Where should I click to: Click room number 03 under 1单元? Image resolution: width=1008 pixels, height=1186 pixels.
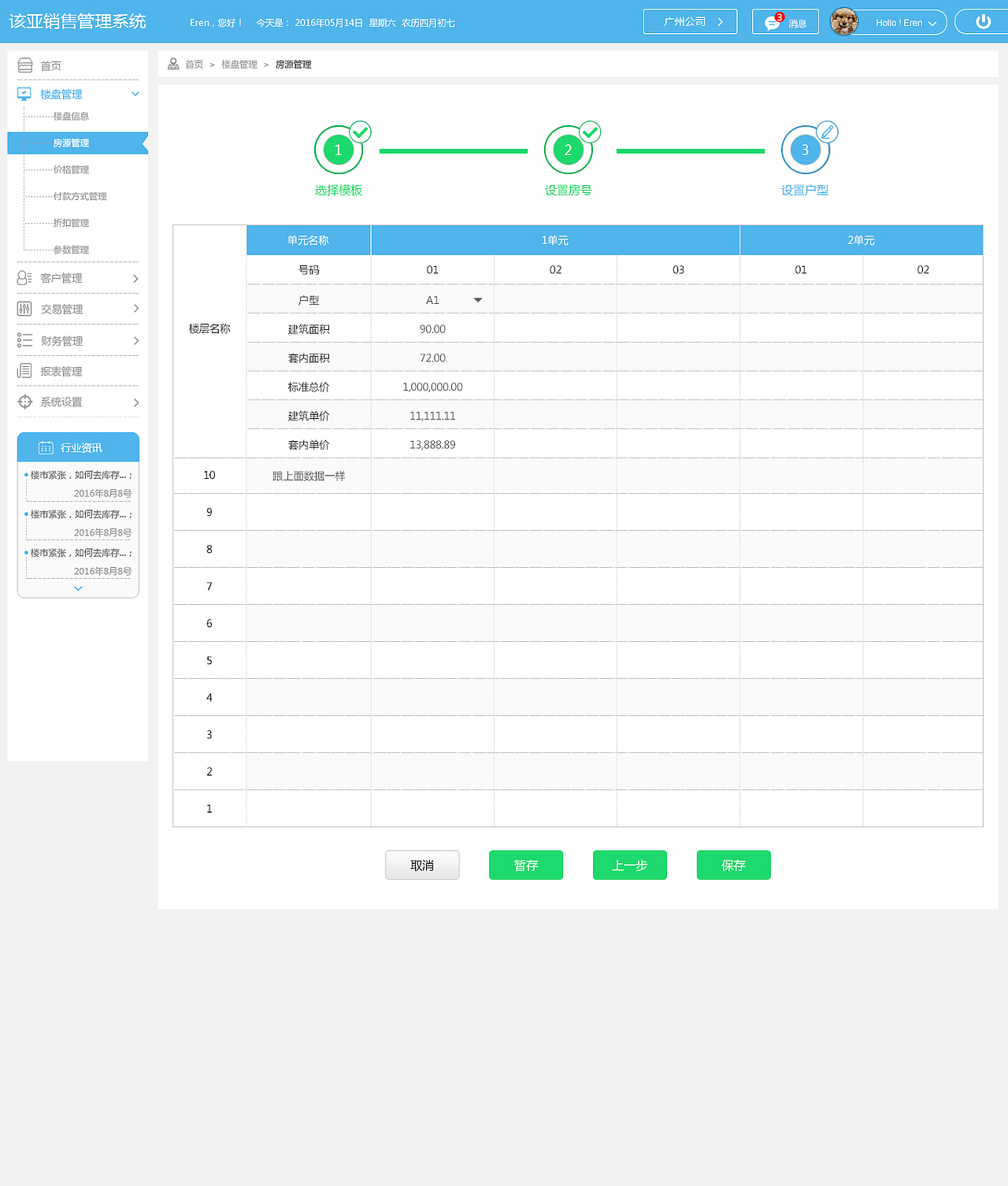[678, 269]
